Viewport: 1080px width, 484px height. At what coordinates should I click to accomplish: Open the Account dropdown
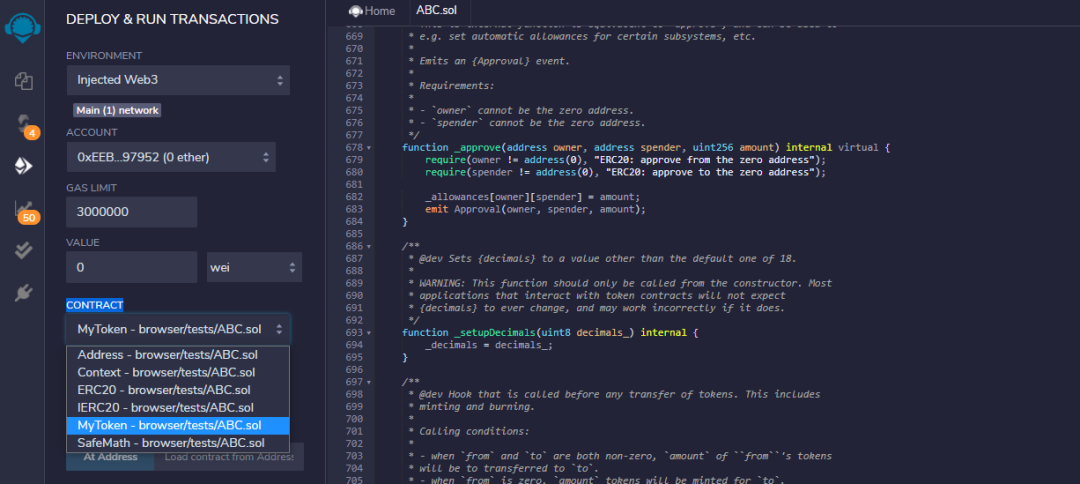point(170,156)
